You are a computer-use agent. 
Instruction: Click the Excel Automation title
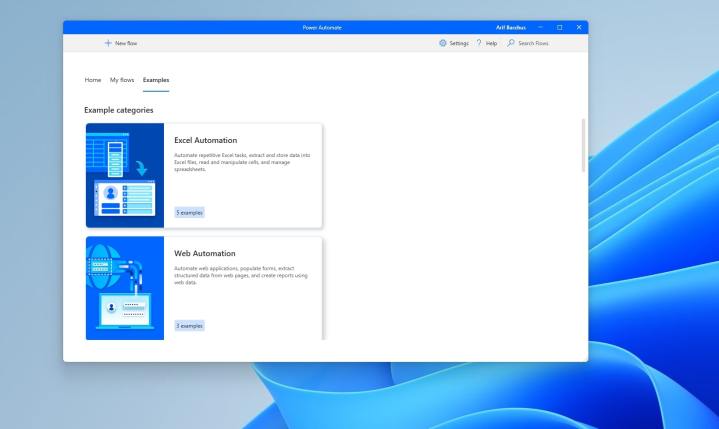pyautogui.click(x=205, y=140)
